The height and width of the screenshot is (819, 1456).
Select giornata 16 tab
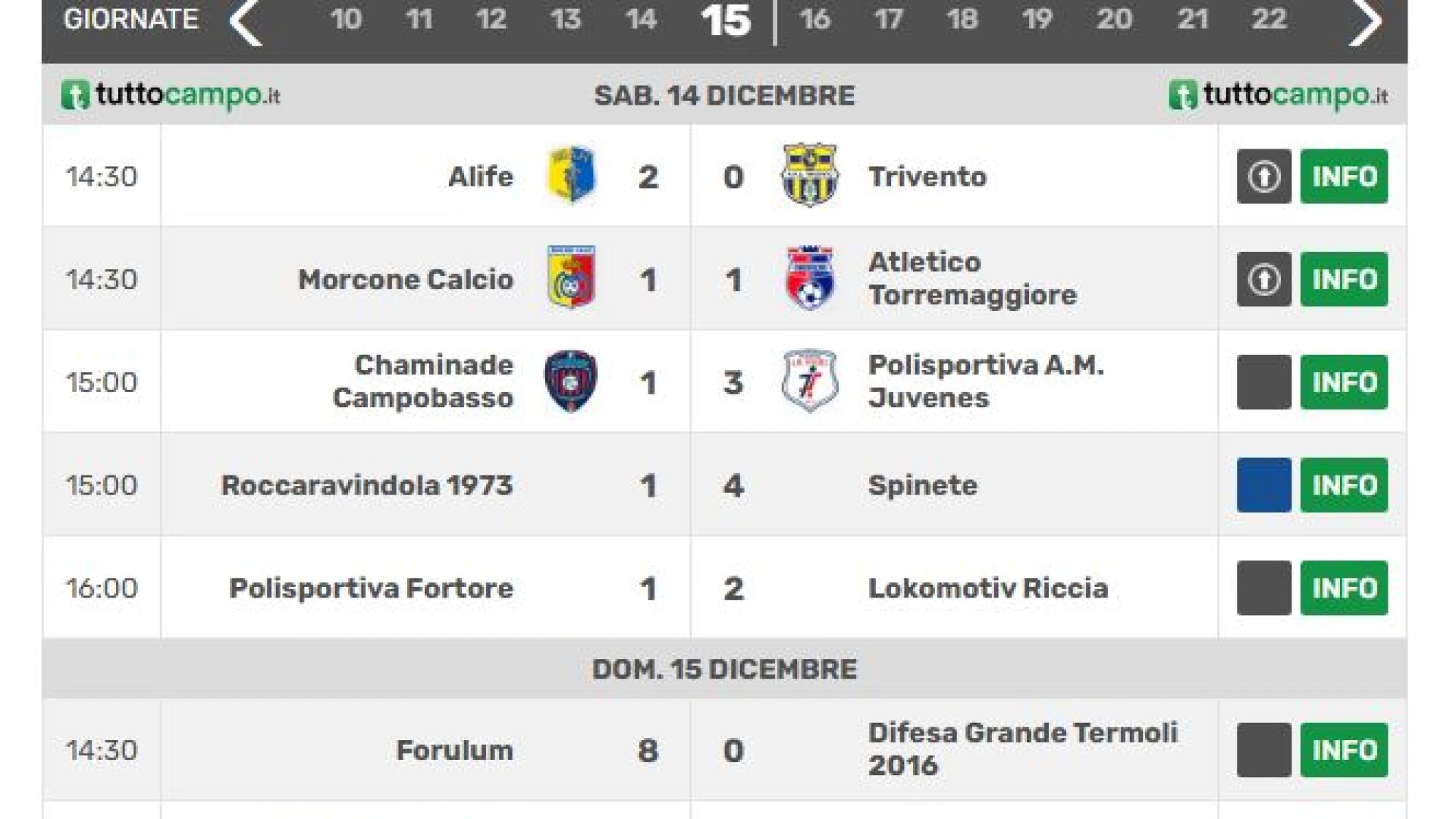[814, 19]
